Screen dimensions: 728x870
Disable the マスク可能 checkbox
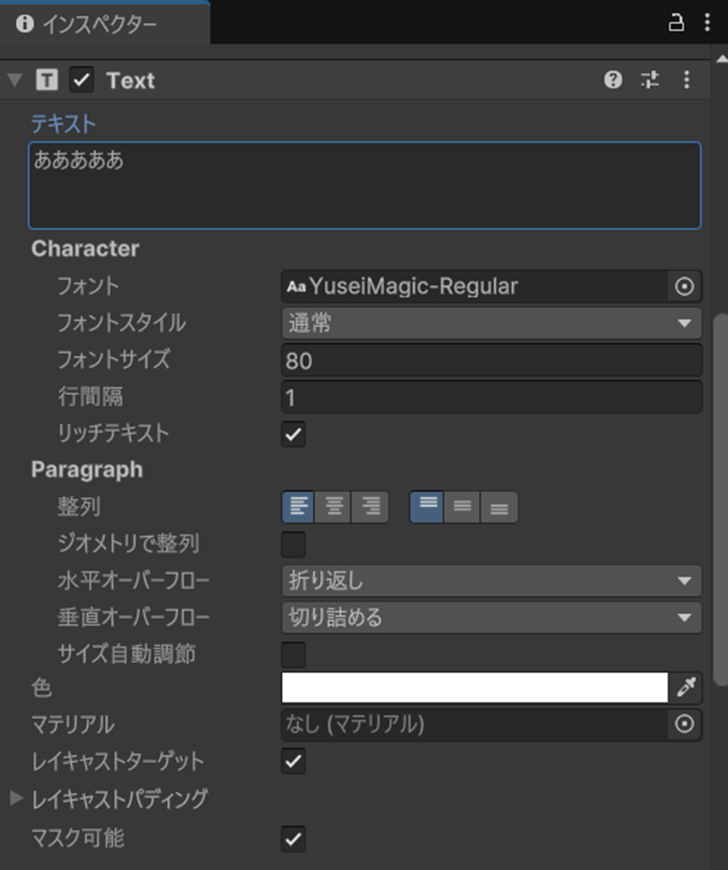(292, 839)
